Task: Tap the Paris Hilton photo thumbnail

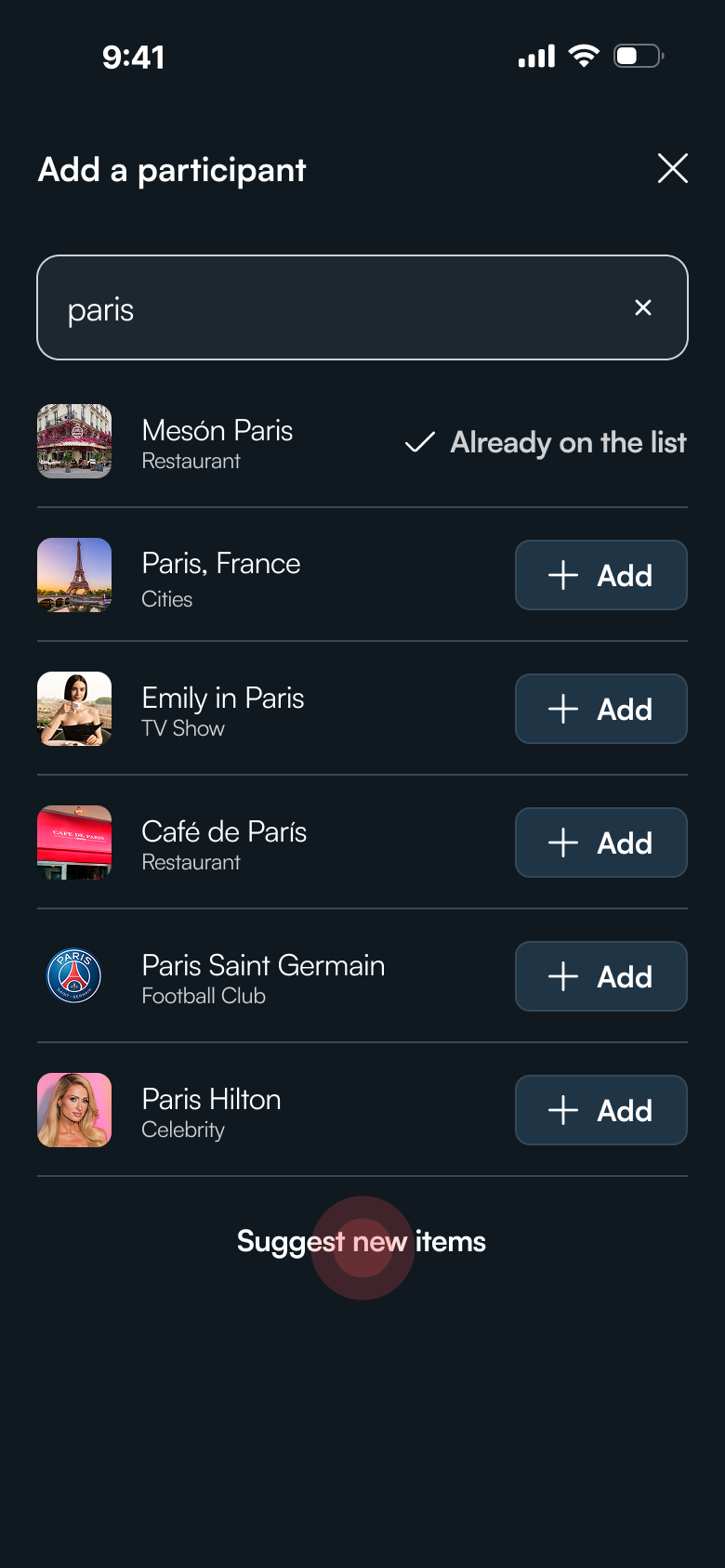Action: coord(74,1110)
